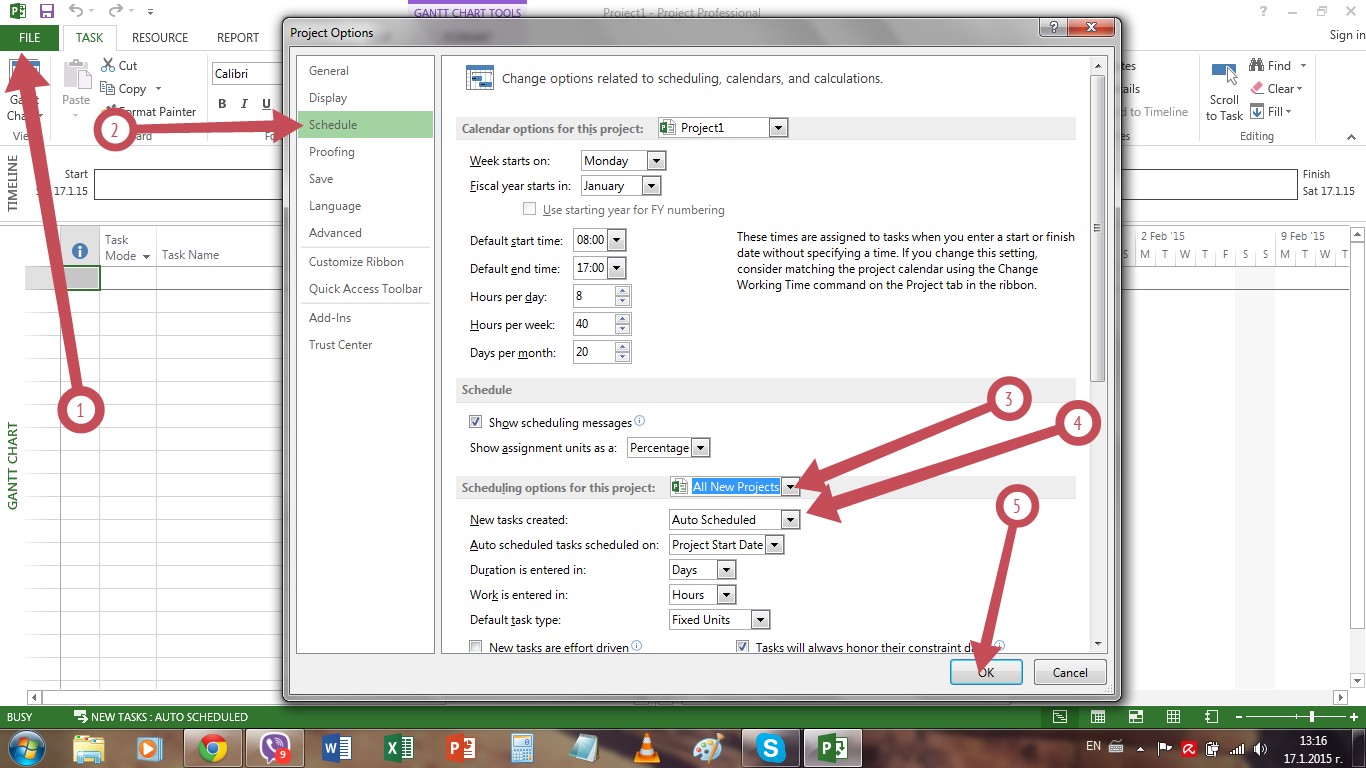Click OK to apply Project Options

click(x=986, y=672)
